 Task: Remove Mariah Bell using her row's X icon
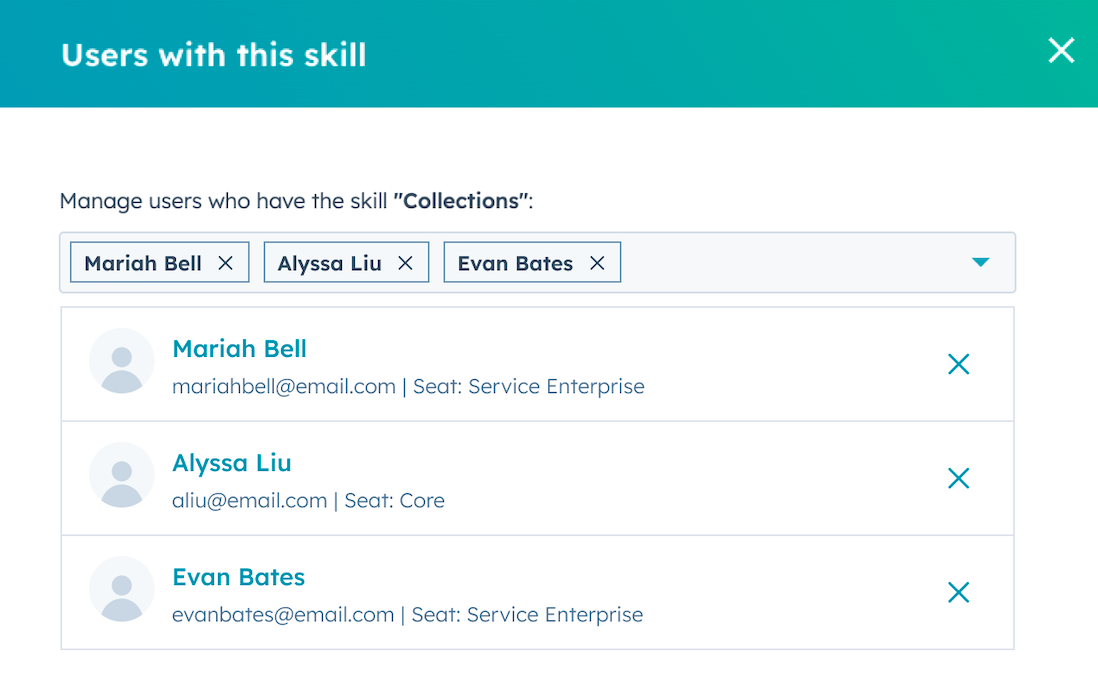[958, 364]
